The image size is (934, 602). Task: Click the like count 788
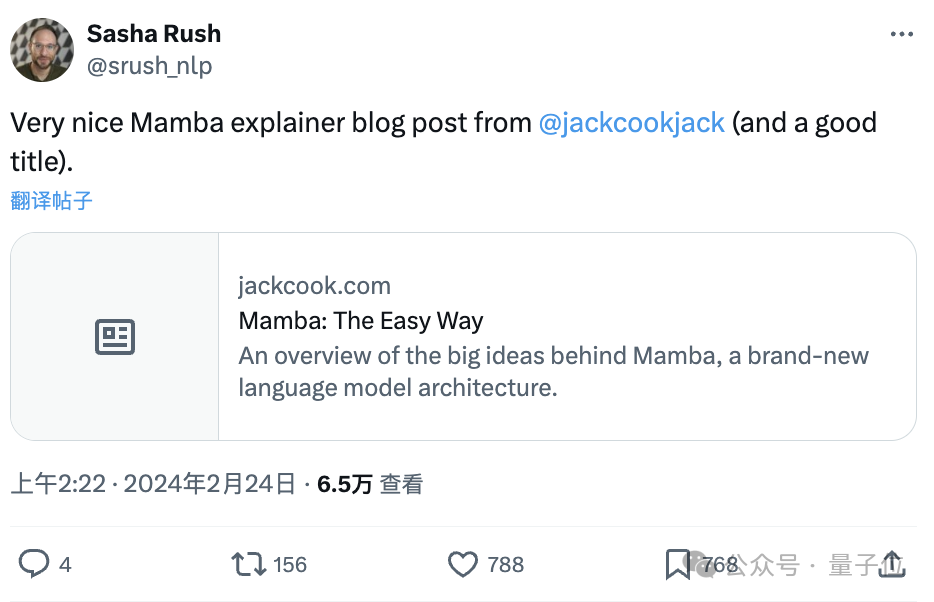506,565
